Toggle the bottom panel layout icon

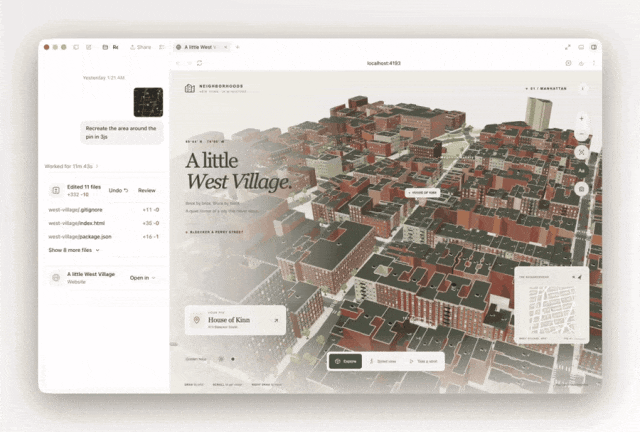[581, 47]
